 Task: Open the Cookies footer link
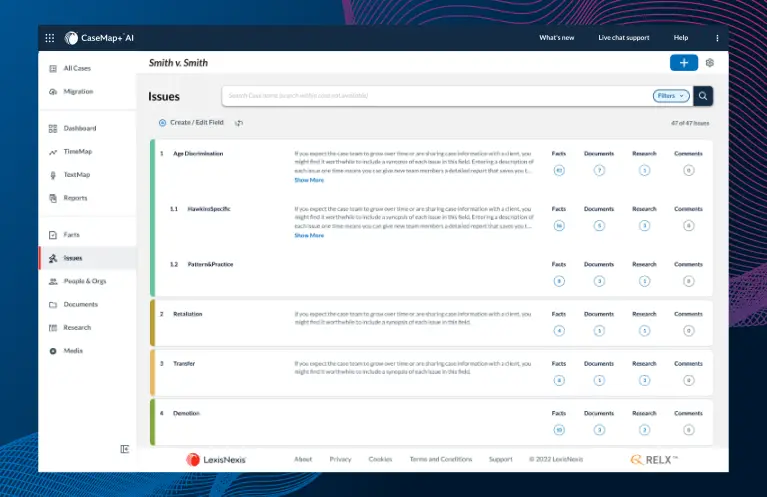[380, 459]
